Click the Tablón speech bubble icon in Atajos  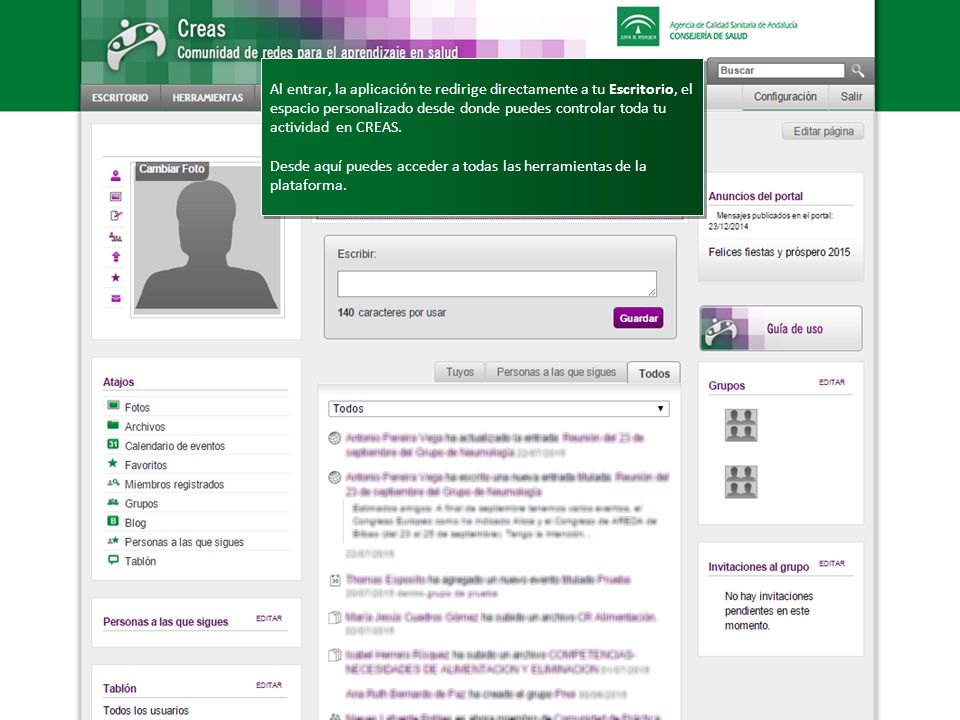coord(113,560)
